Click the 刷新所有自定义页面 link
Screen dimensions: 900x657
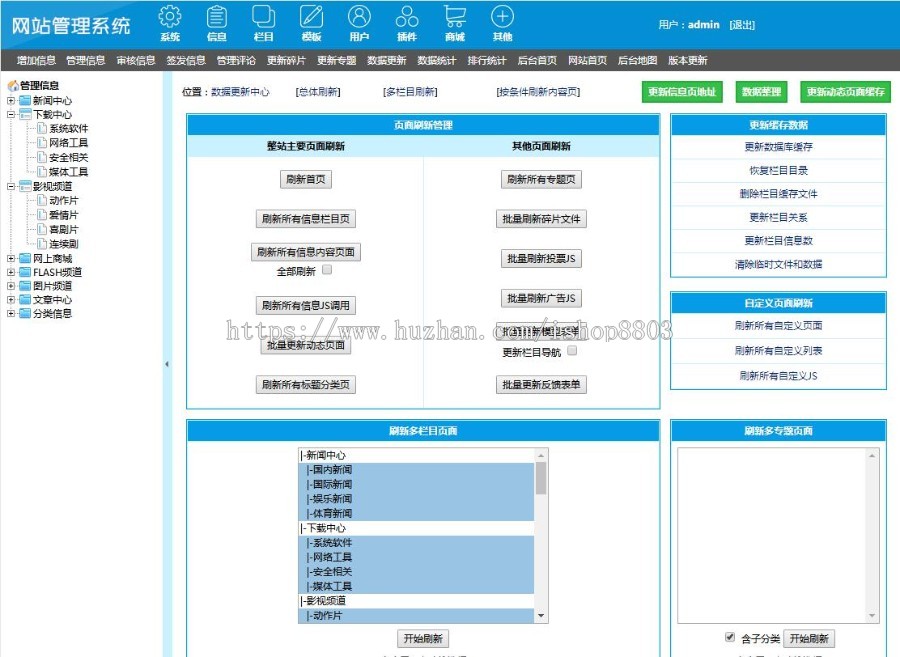(x=778, y=325)
